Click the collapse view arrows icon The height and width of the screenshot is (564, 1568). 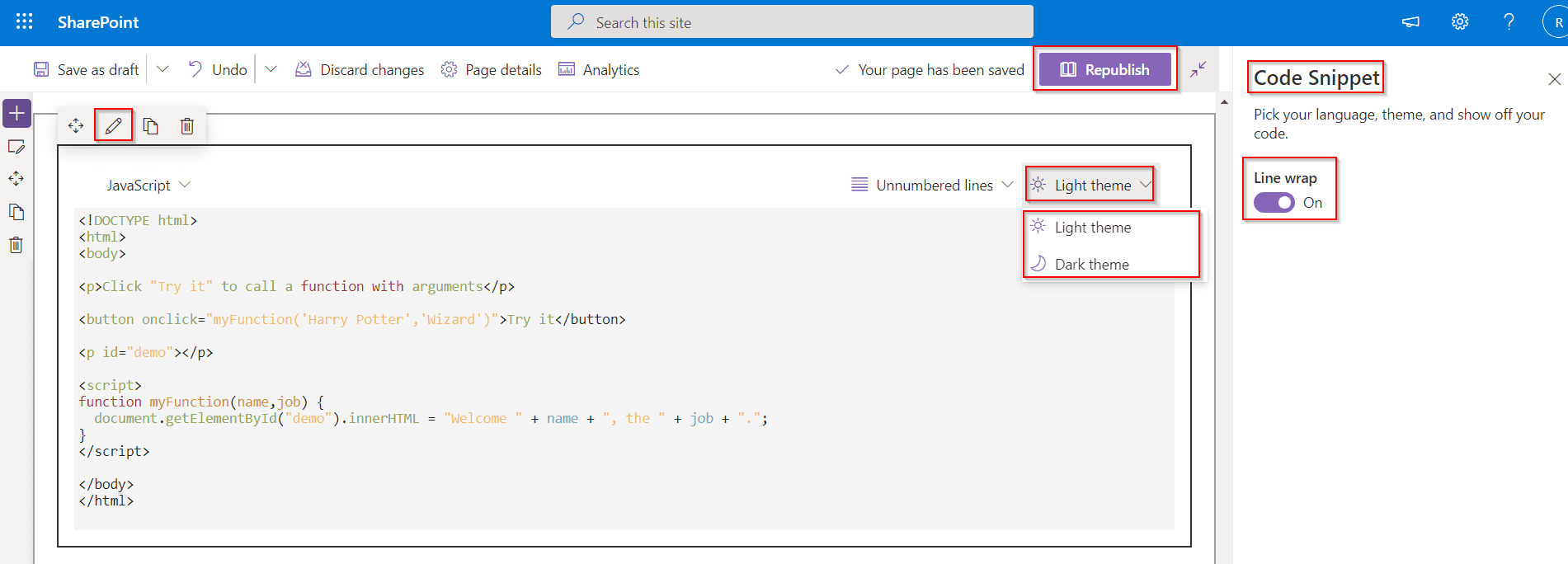1198,70
